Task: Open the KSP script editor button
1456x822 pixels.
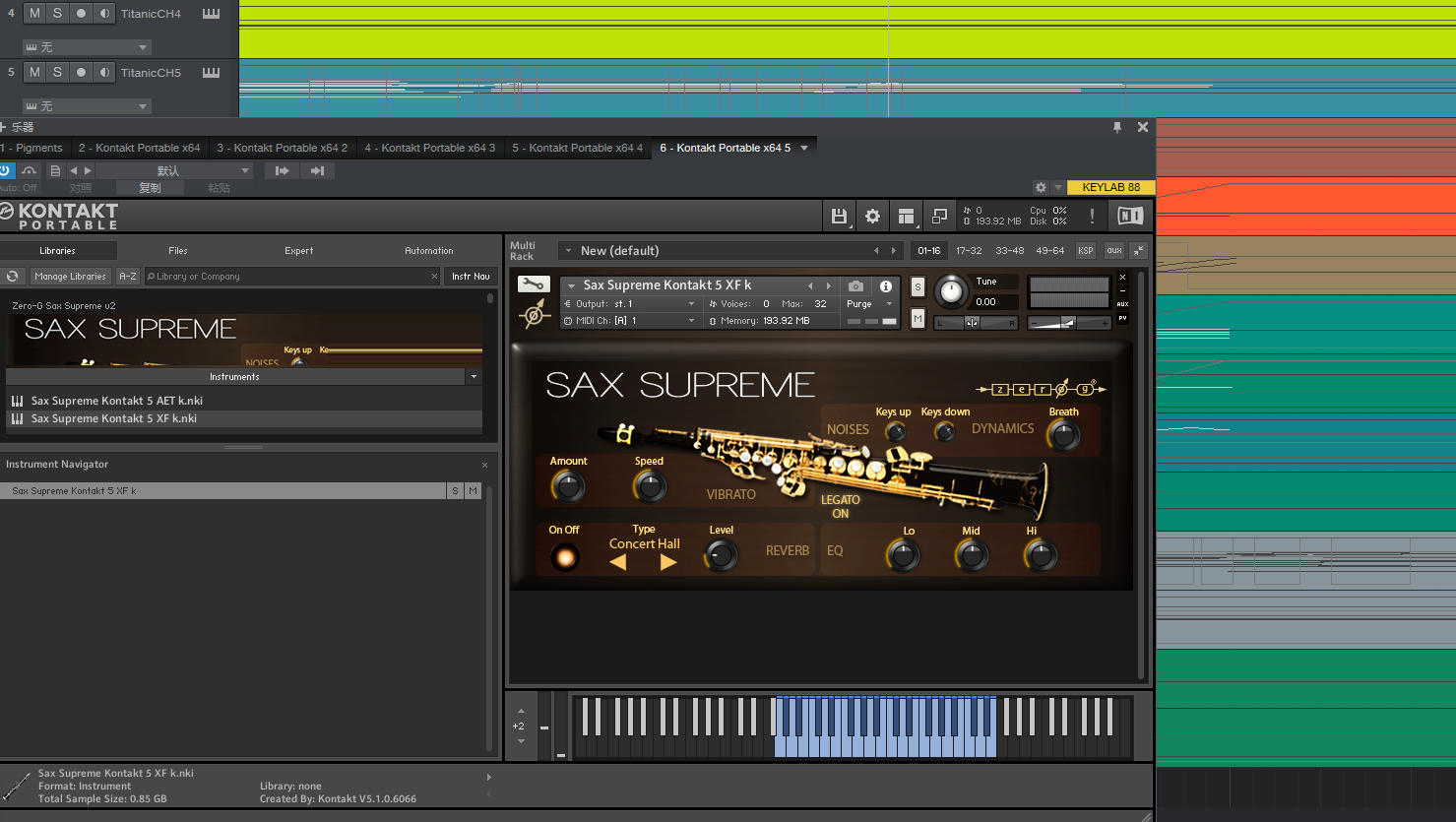Action: click(1086, 250)
